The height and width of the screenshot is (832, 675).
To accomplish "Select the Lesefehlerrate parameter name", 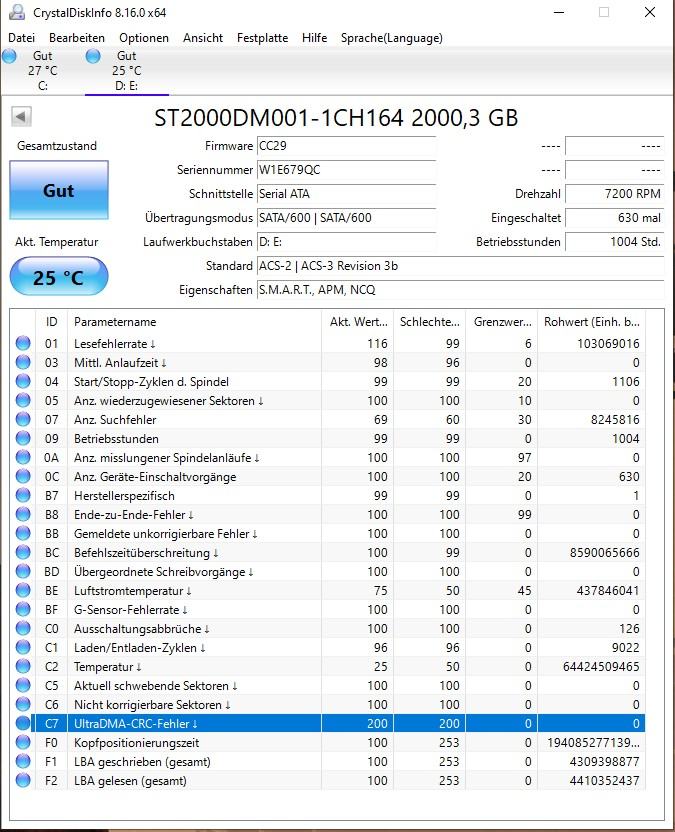I will [x=115, y=344].
